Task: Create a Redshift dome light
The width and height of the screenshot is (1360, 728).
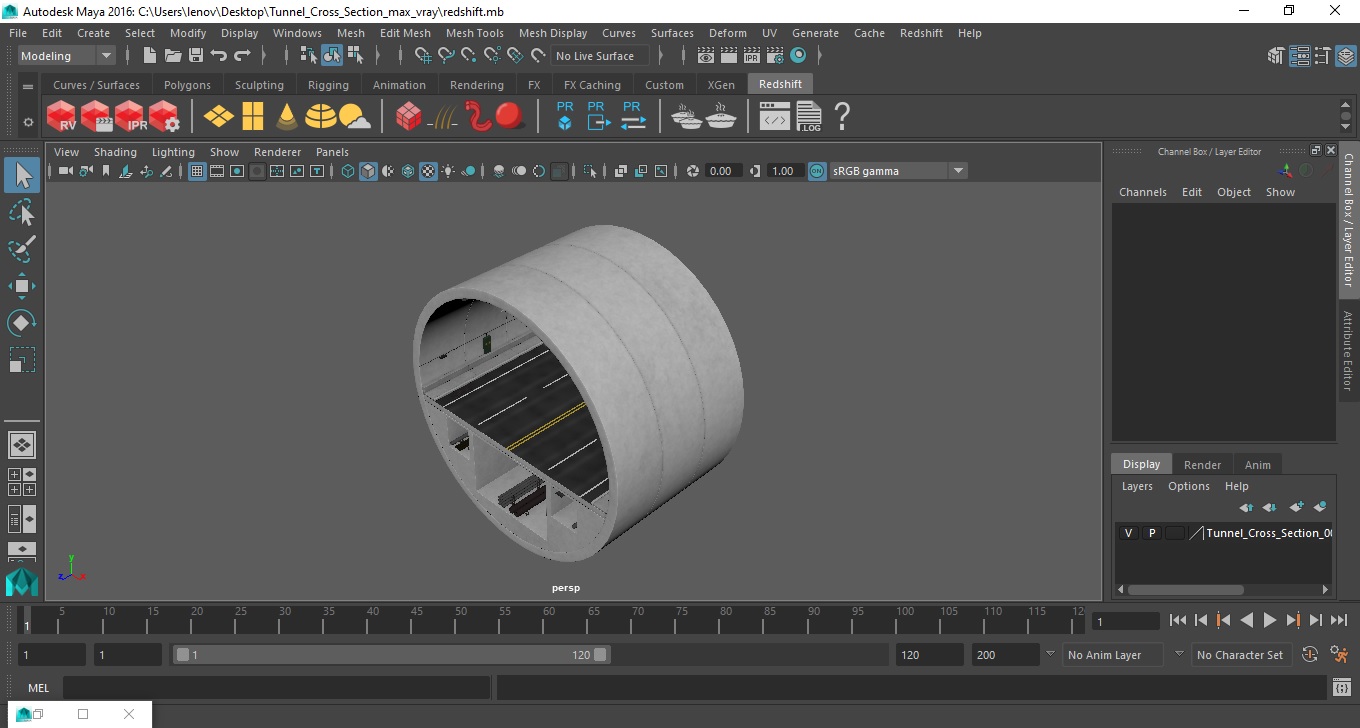Action: pyautogui.click(x=320, y=117)
